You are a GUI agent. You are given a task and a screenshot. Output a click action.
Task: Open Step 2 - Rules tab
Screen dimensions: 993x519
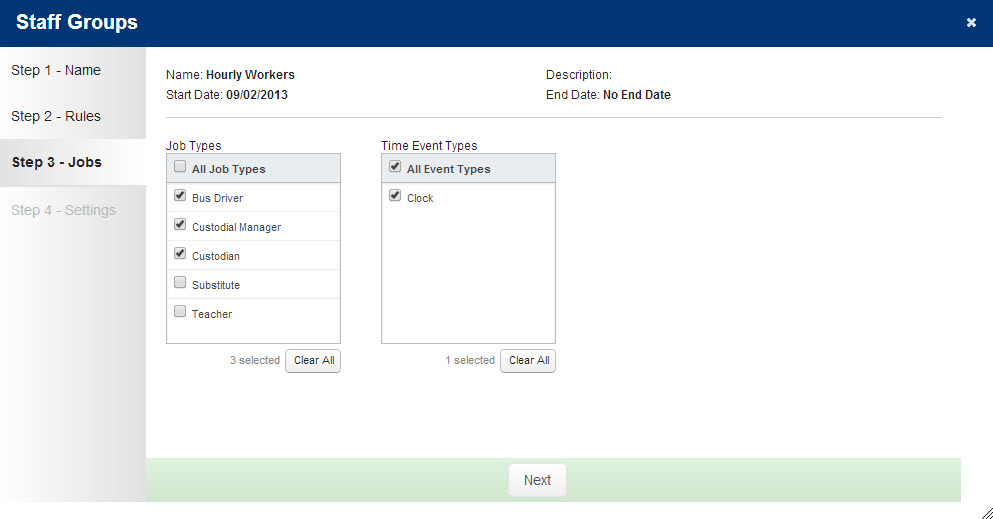56,116
